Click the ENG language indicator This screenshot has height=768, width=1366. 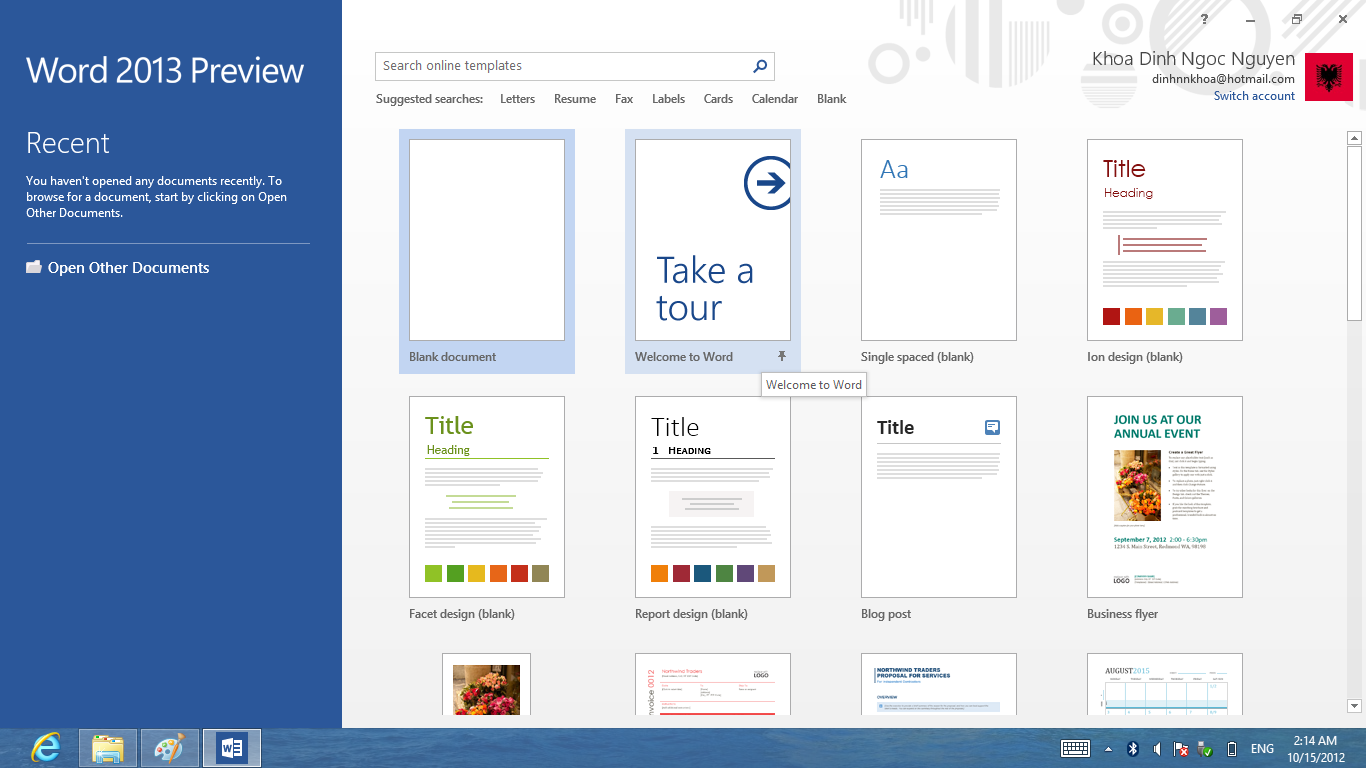[x=1262, y=749]
